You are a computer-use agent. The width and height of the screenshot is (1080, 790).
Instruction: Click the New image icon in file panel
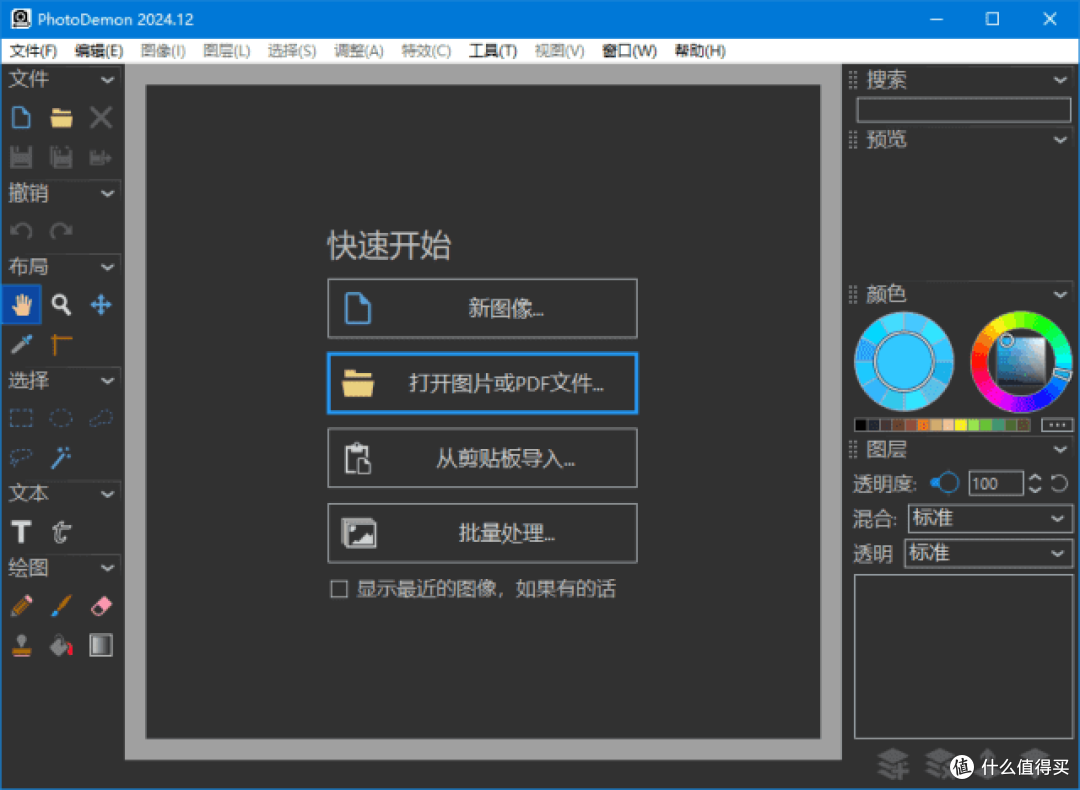pyautogui.click(x=21, y=118)
